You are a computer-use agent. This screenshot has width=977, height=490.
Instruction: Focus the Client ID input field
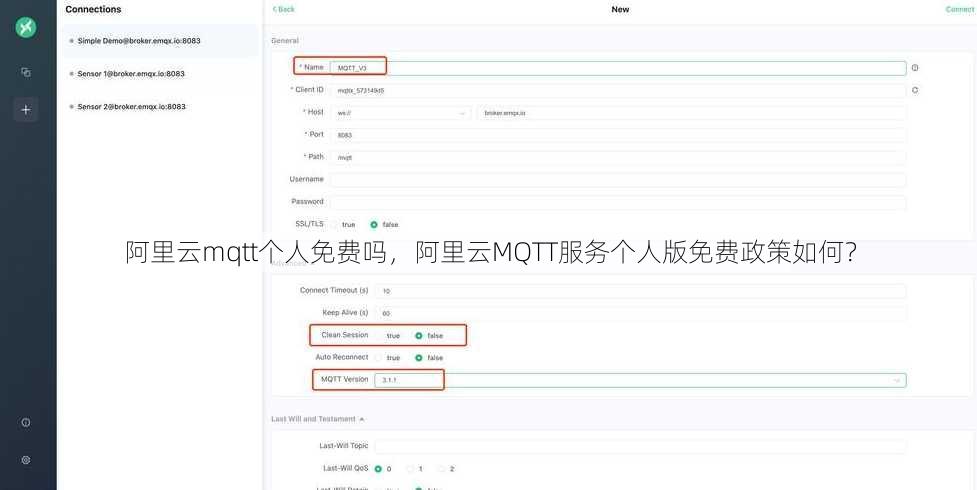pyautogui.click(x=617, y=90)
